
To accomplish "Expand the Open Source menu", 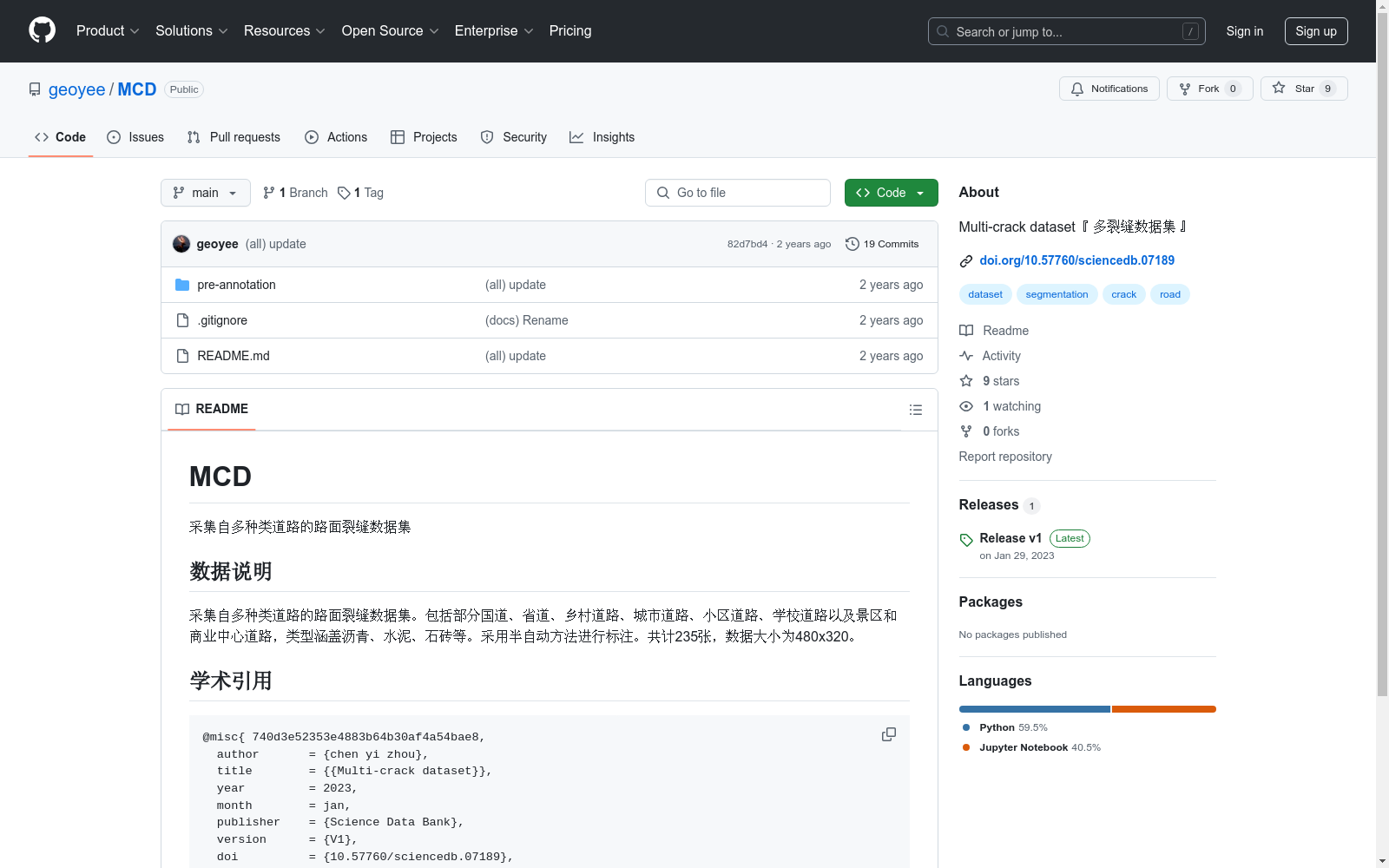I will coord(391,30).
